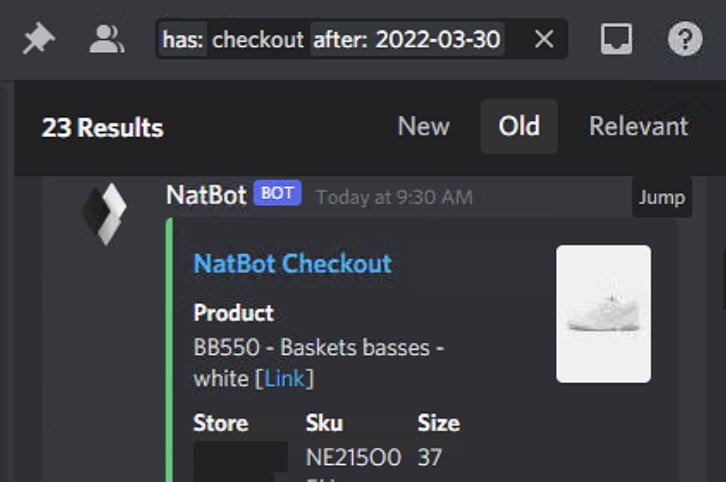Click the SKU value 'NE215OO'

click(x=353, y=457)
